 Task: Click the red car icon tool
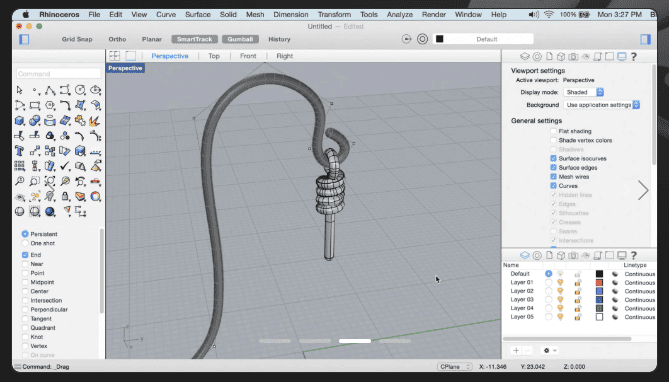click(95, 181)
